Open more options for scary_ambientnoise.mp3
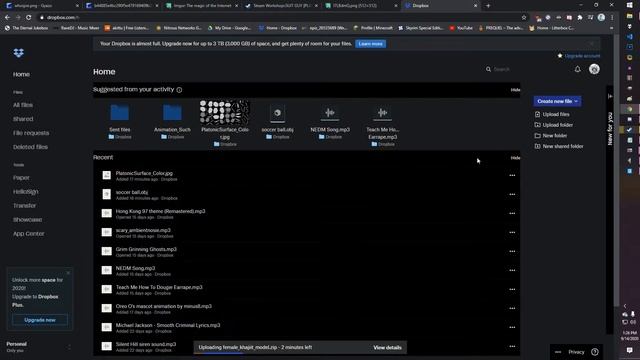Image resolution: width=640 pixels, height=360 pixels. (512, 233)
